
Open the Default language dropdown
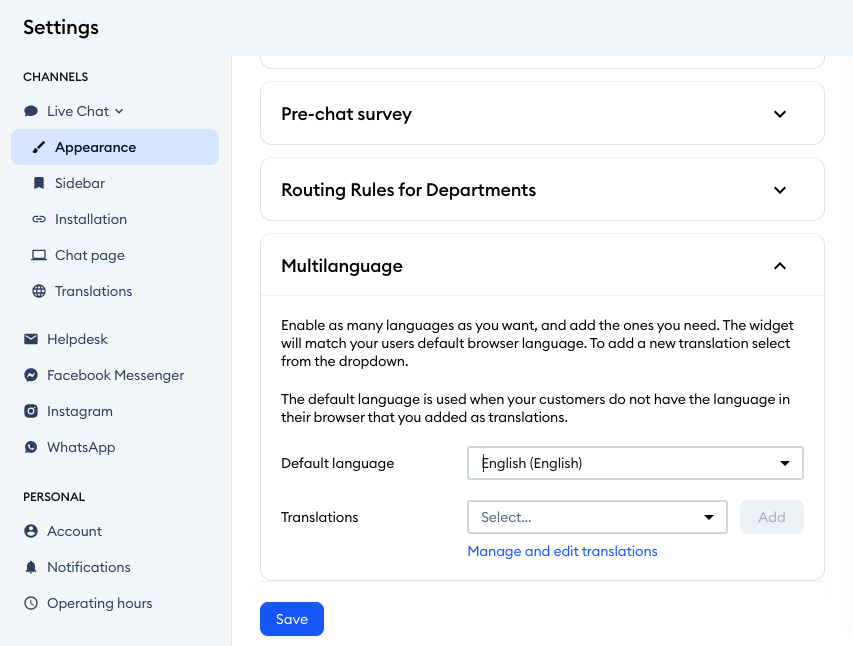click(635, 463)
